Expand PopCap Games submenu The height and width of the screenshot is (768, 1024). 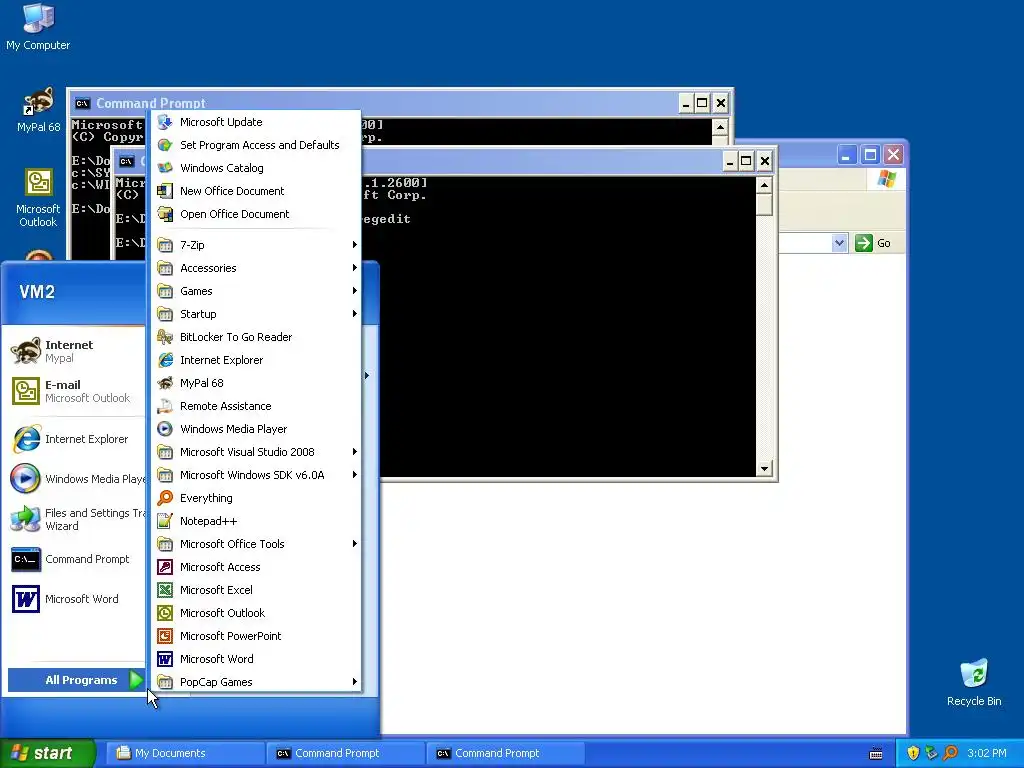click(256, 682)
